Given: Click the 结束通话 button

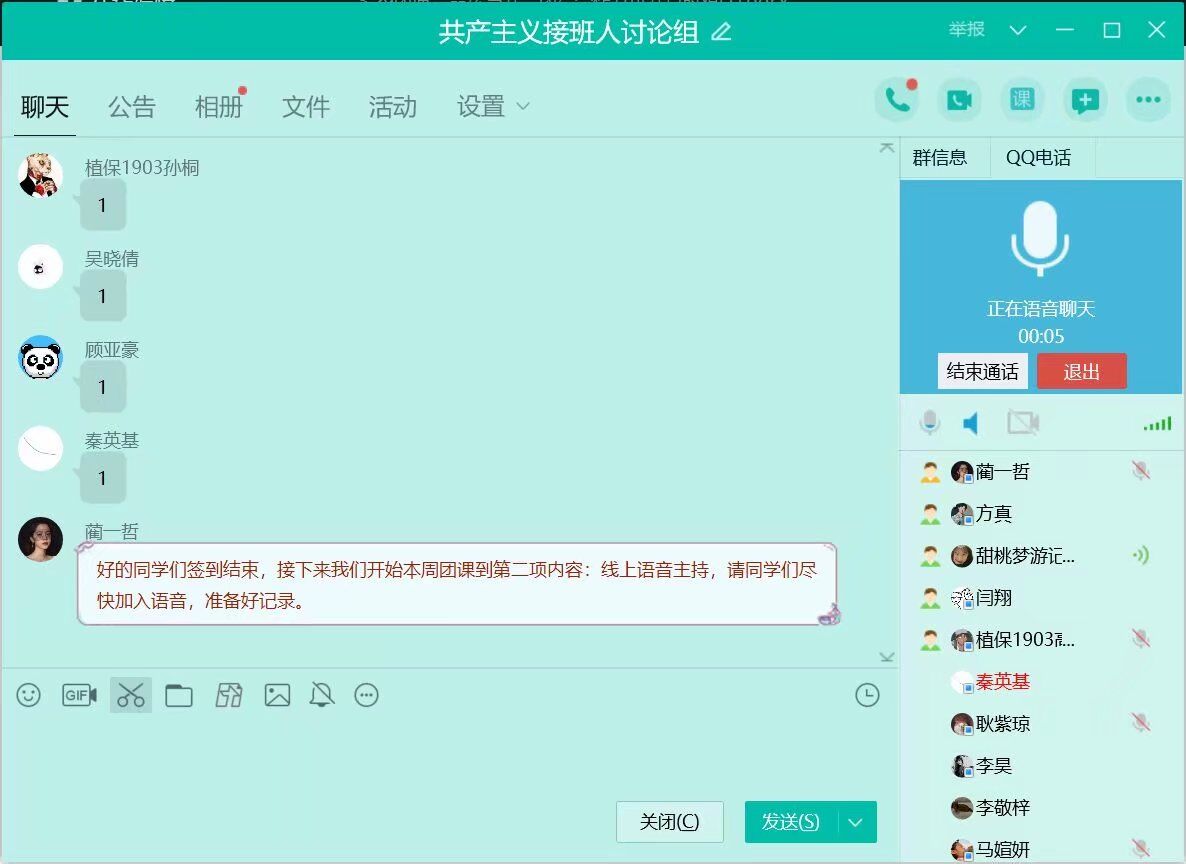Looking at the screenshot, I should (x=982, y=372).
